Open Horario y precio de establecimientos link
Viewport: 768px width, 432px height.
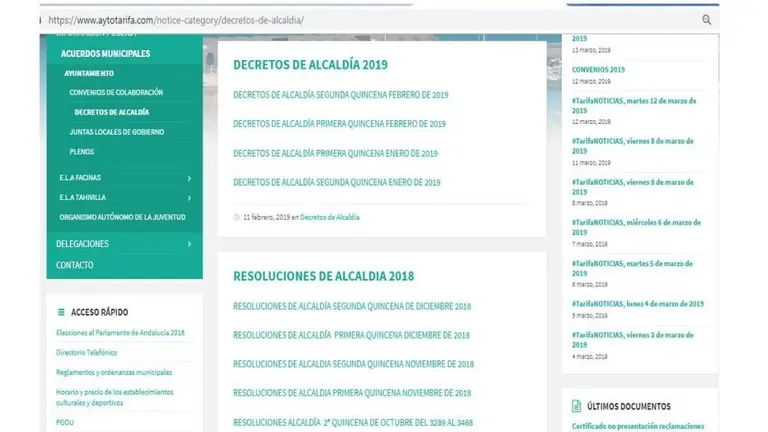pyautogui.click(x=115, y=397)
